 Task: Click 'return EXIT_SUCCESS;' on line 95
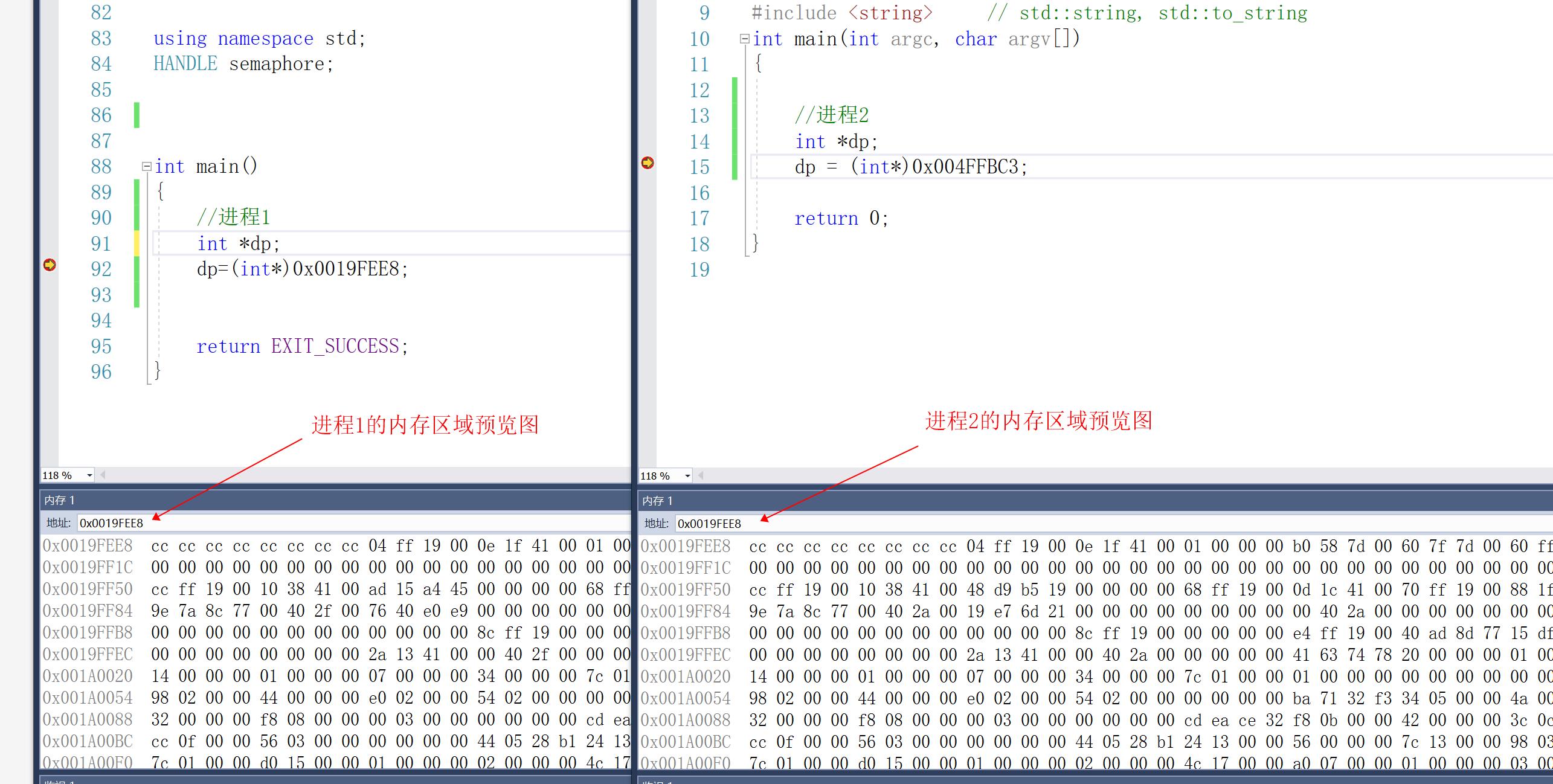click(x=303, y=346)
